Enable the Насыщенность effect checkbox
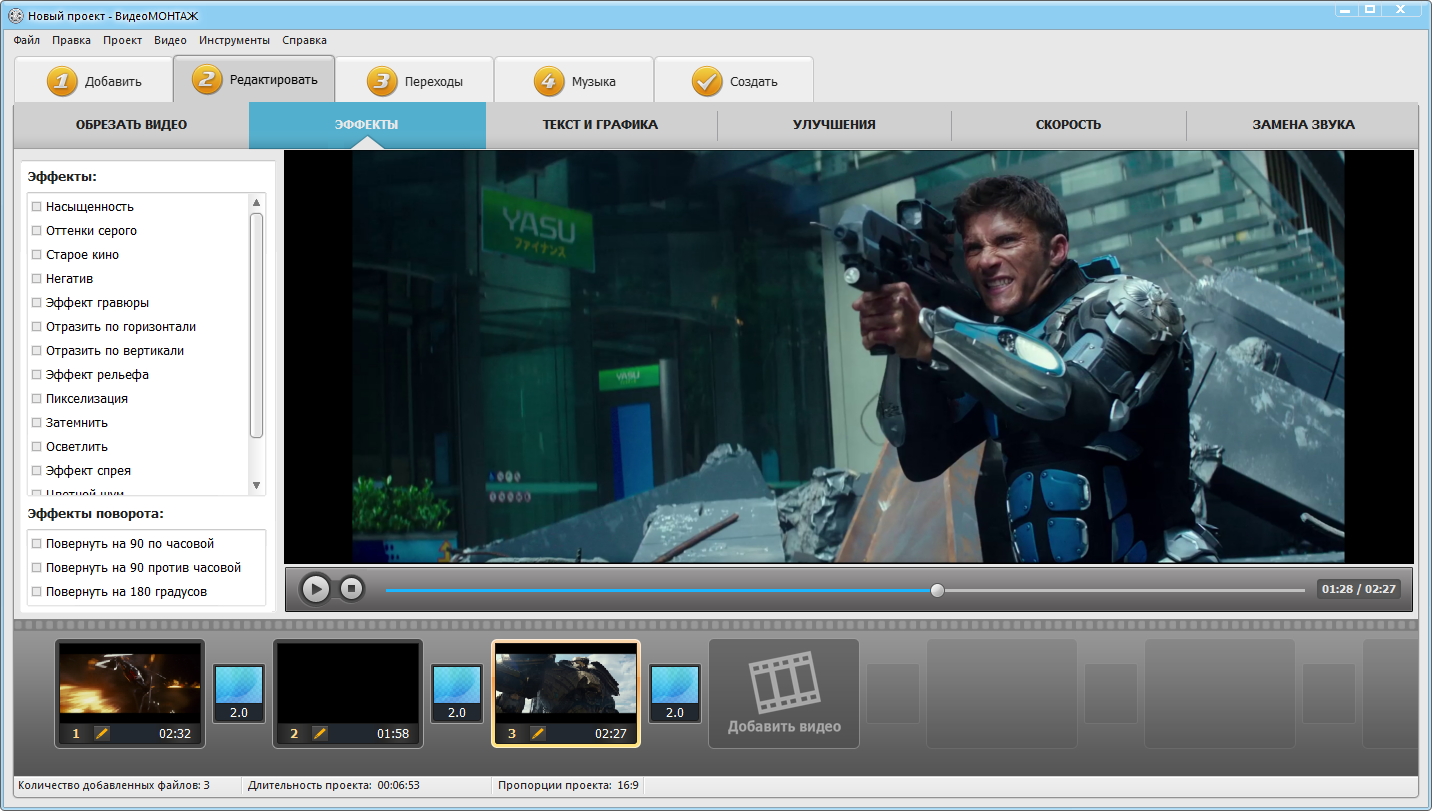The width and height of the screenshot is (1432, 811). 37,207
